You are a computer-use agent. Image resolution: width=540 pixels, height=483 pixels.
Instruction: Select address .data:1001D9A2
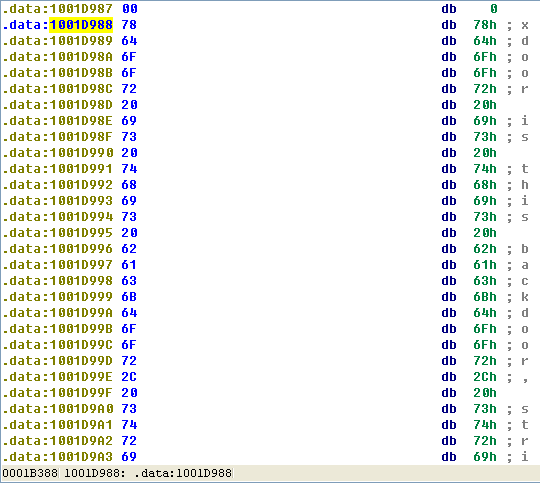pos(58,441)
